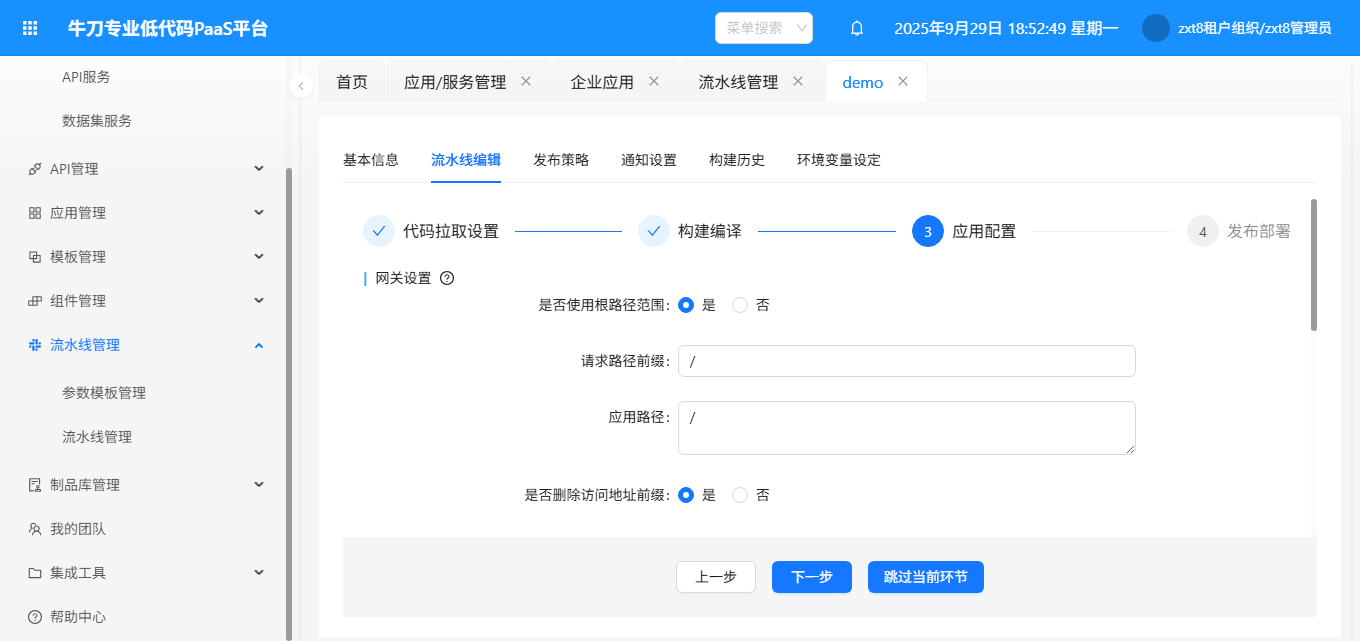Click the gateway settings help icon
Image resolution: width=1360 pixels, height=641 pixels.
pyautogui.click(x=447, y=279)
